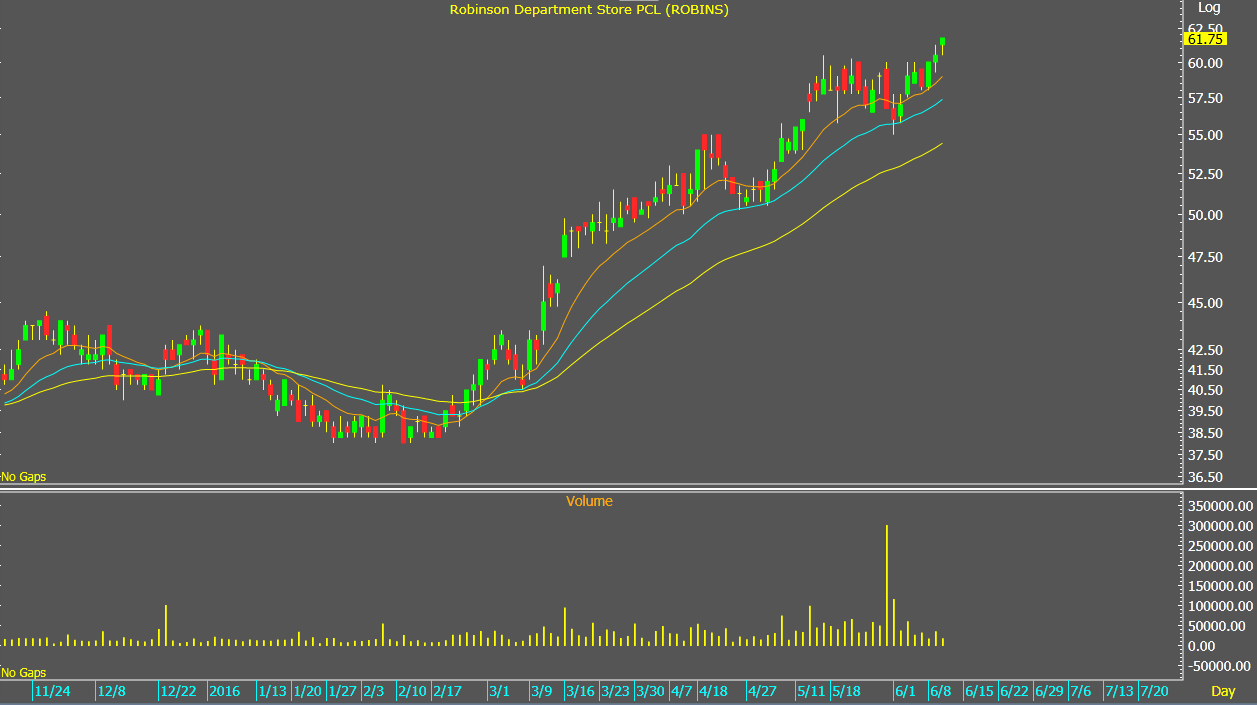Viewport: 1257px width, 705px height.
Task: Click the 5/18 date on time axis
Action: [846, 691]
